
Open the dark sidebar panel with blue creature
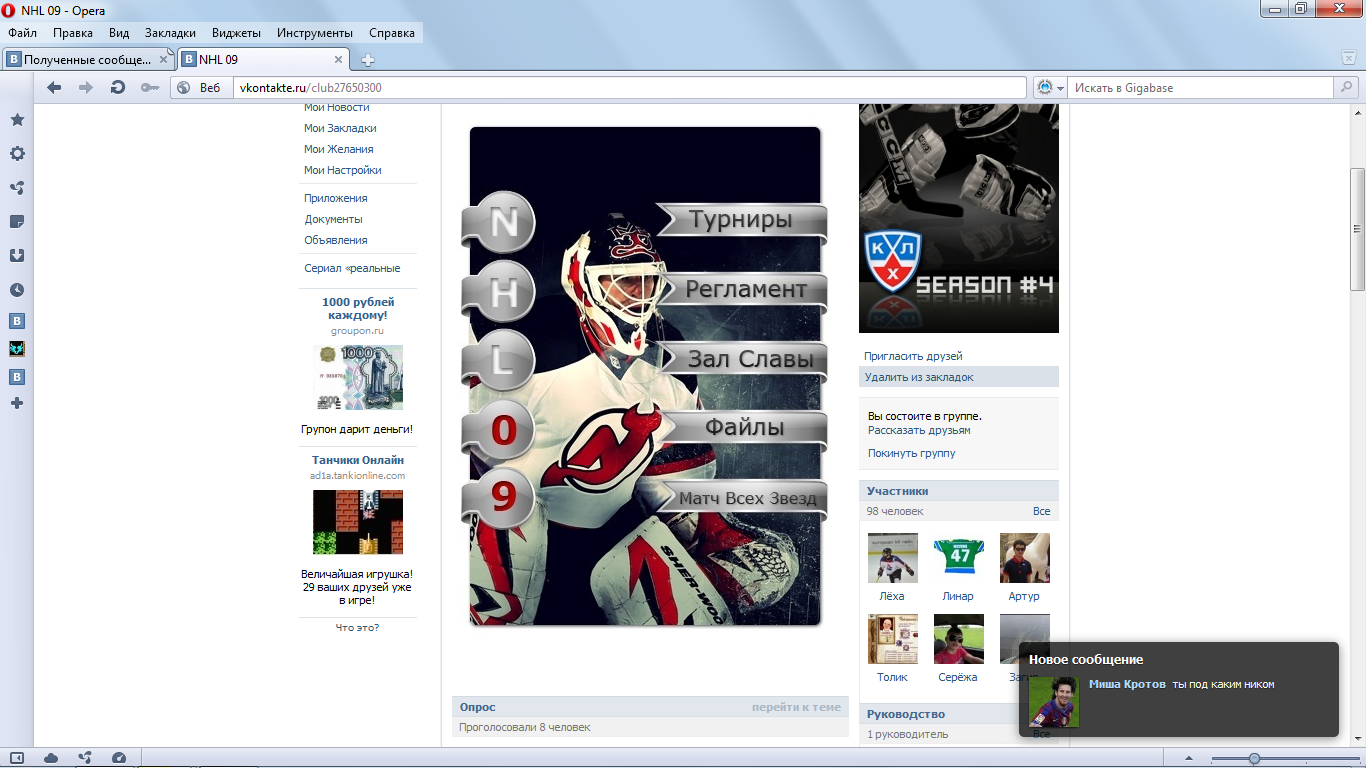pos(17,349)
